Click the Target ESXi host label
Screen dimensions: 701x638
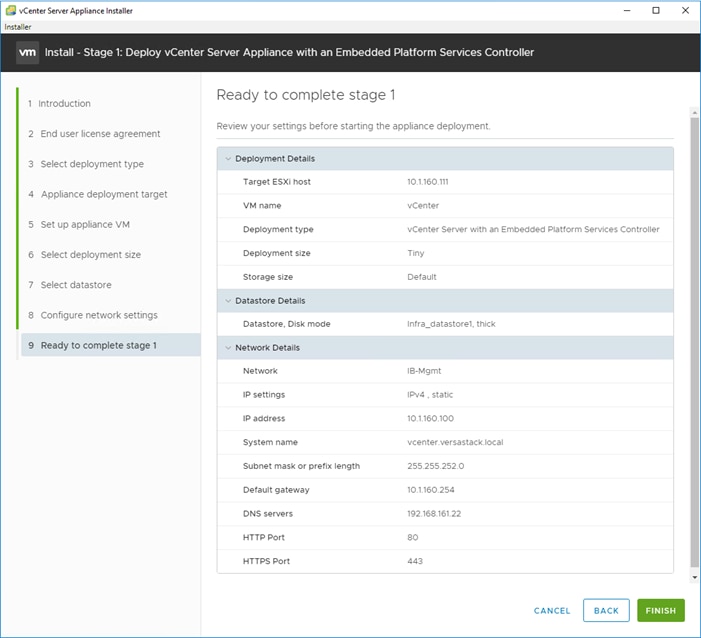pyautogui.click(x=277, y=182)
